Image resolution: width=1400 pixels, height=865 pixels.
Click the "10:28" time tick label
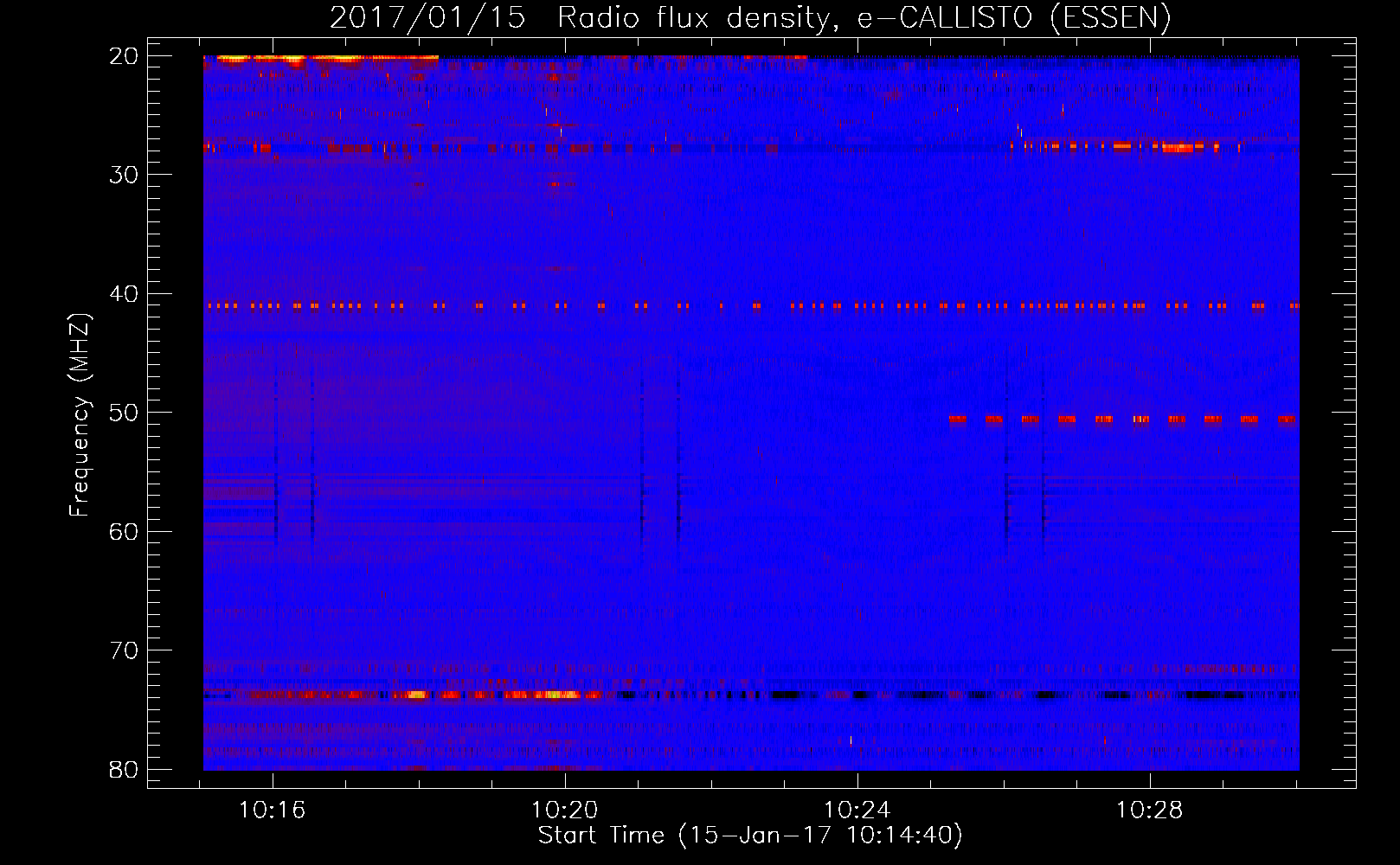click(x=1150, y=811)
